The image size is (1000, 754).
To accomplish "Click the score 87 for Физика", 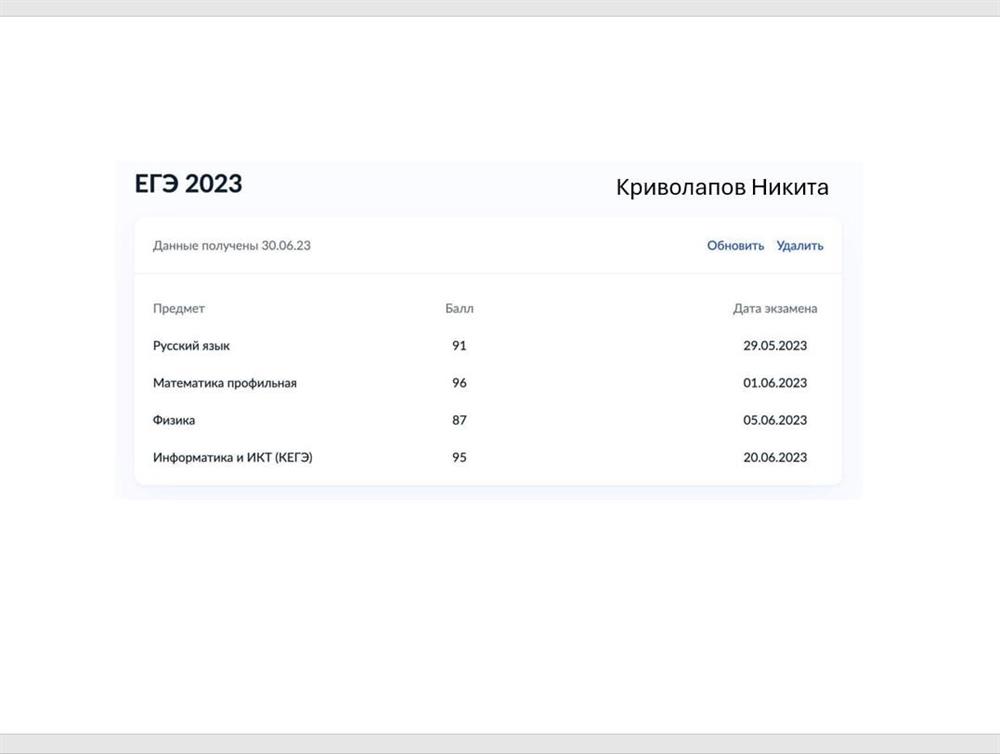I will coord(459,420).
